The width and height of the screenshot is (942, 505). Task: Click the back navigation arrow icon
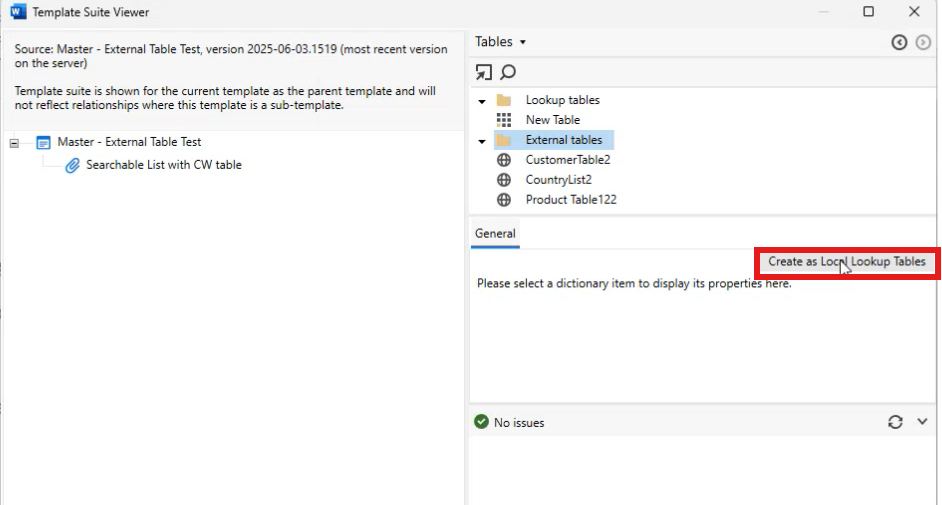click(899, 42)
